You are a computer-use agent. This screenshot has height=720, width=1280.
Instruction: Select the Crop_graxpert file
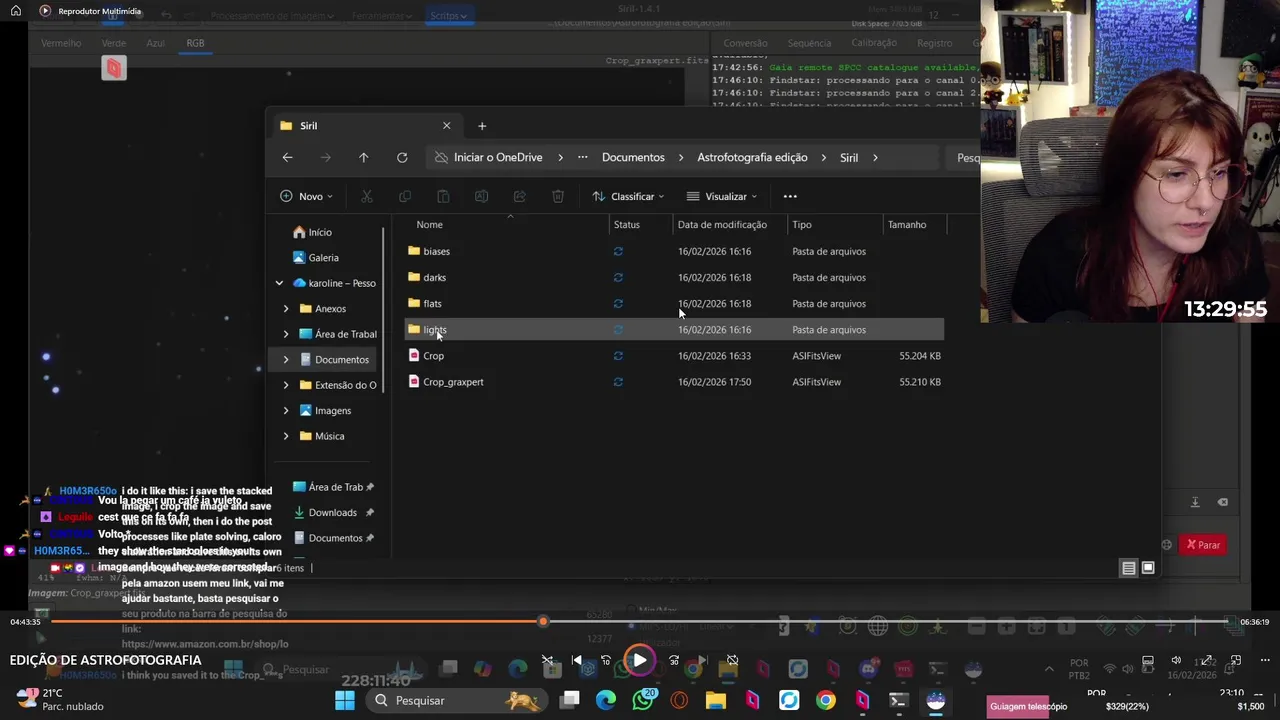(x=453, y=382)
